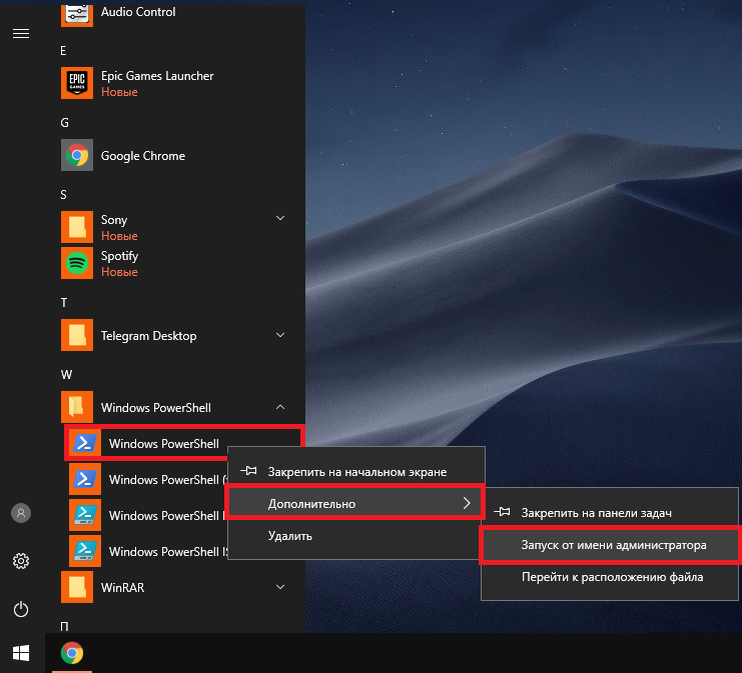The height and width of the screenshot is (673, 742).
Task: Click the Windows PowerShell folder icon
Action: (x=77, y=407)
